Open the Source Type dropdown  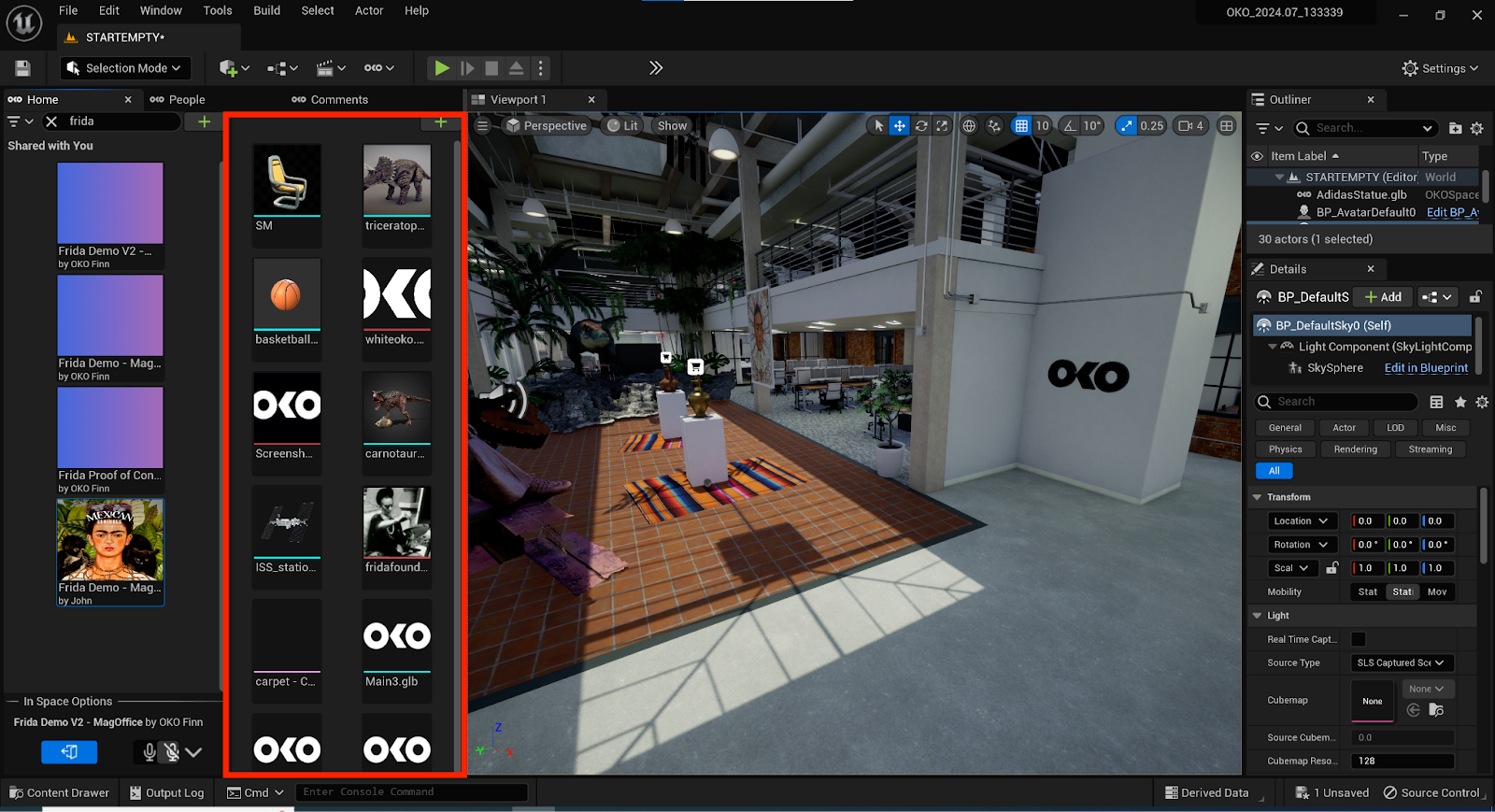click(x=1402, y=662)
